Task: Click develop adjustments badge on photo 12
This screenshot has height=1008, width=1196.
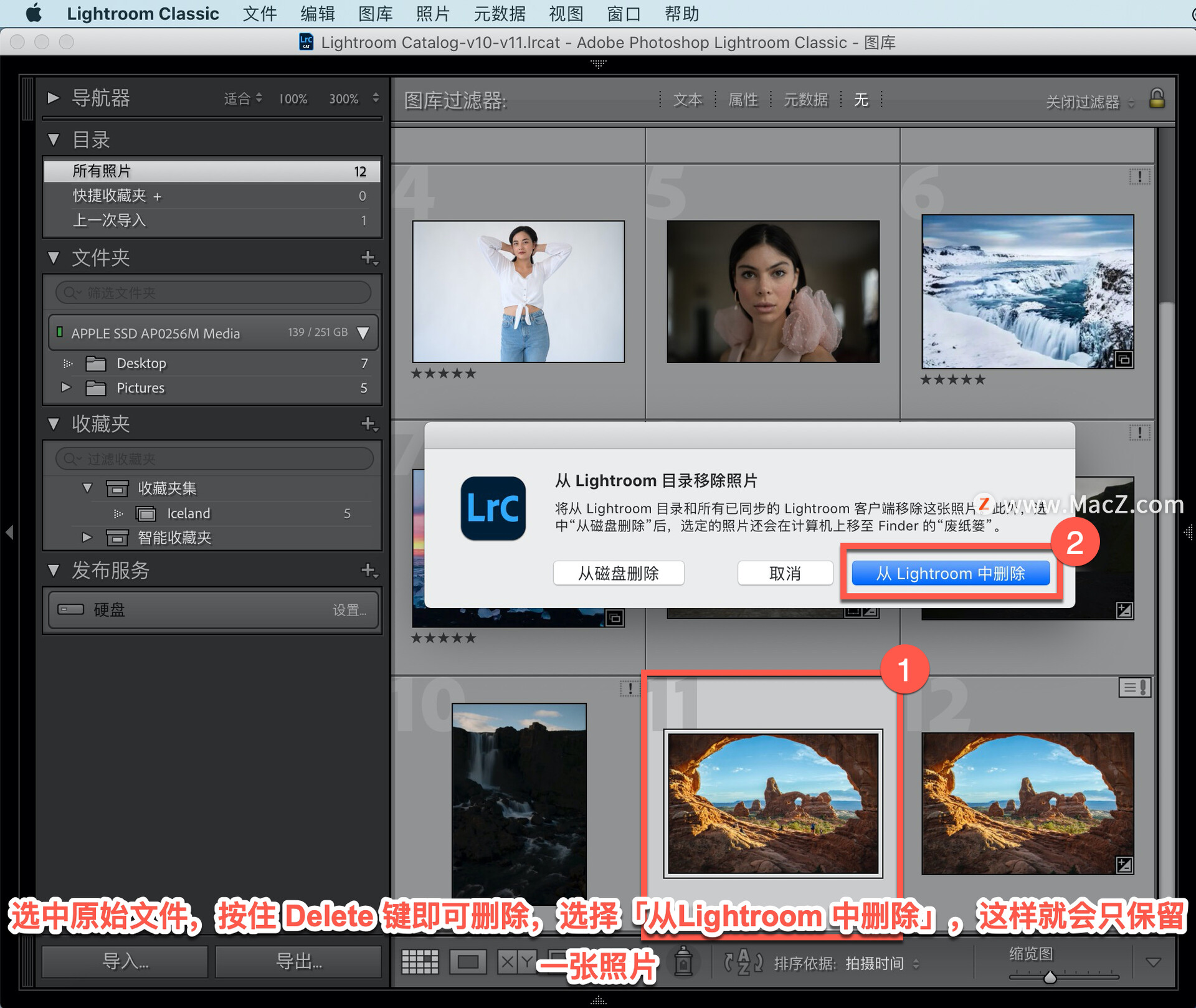Action: 1124,865
